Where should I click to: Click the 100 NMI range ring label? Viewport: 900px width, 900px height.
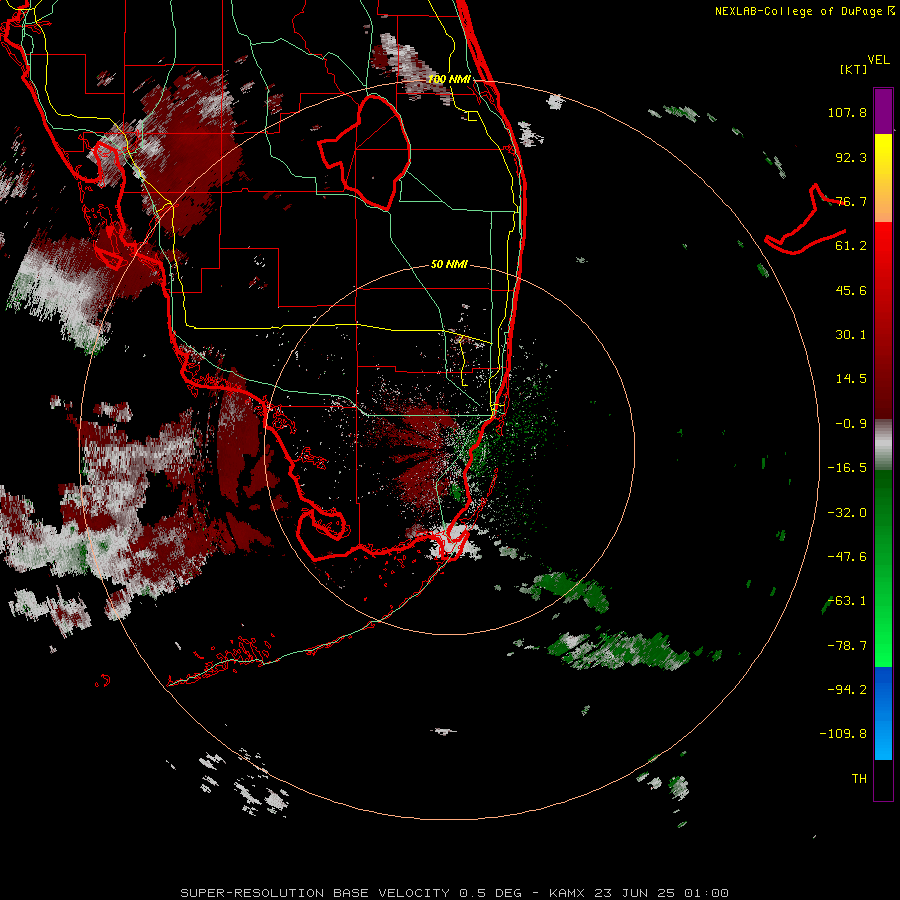click(449, 79)
